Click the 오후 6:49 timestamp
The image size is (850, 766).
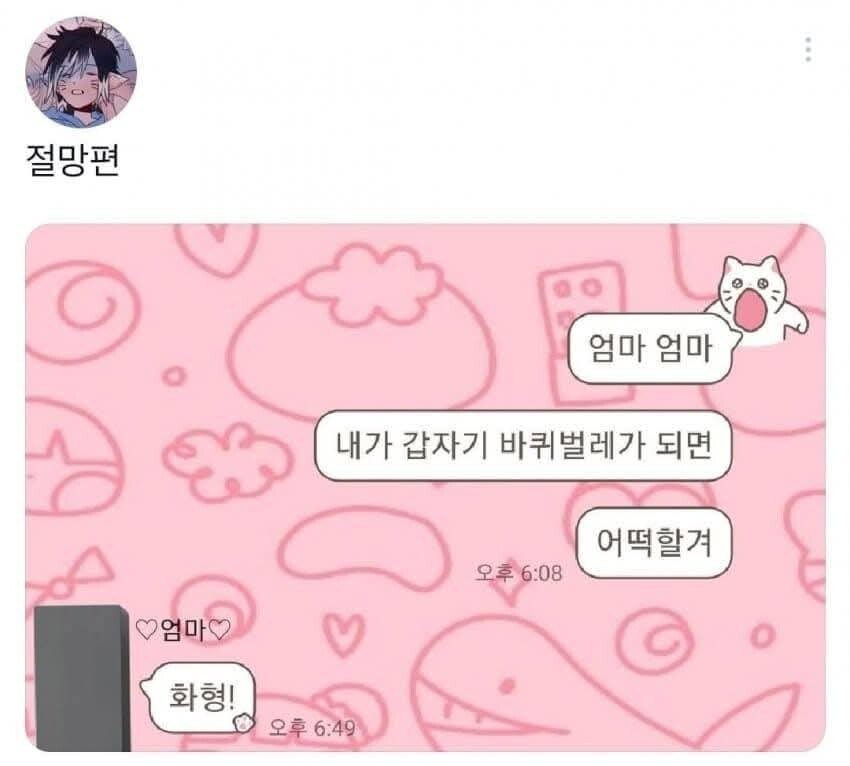coord(312,727)
